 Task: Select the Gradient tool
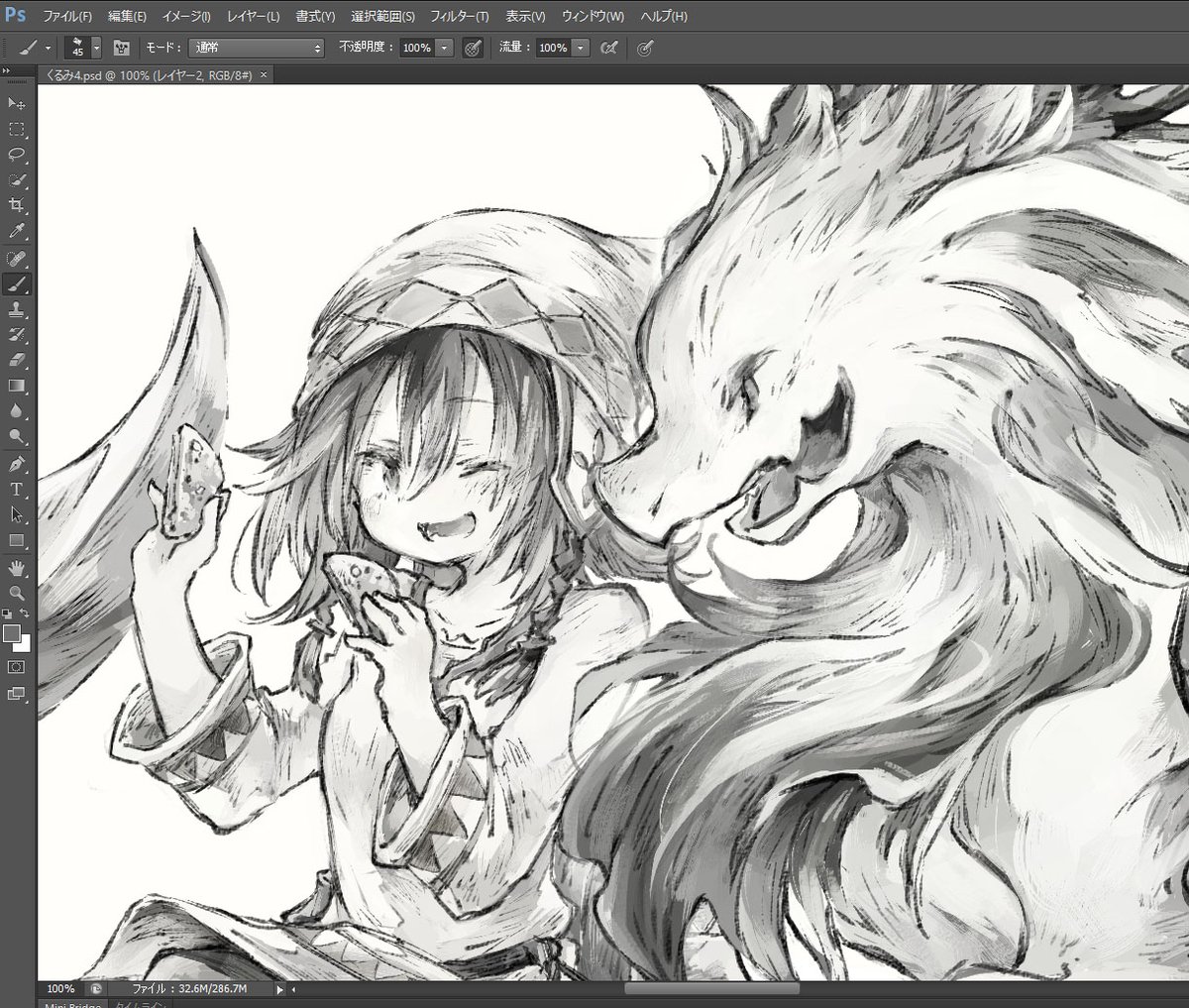coord(17,386)
